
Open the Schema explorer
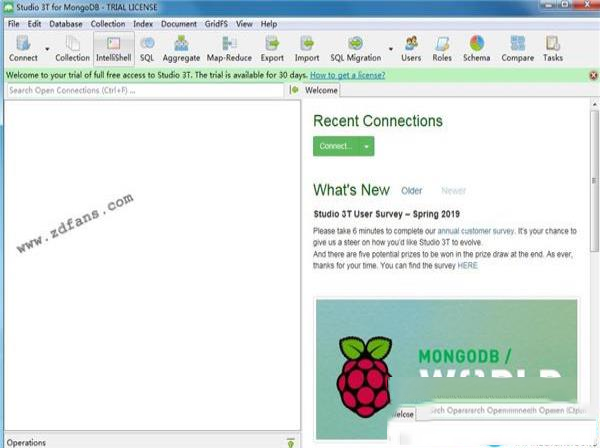click(x=476, y=49)
